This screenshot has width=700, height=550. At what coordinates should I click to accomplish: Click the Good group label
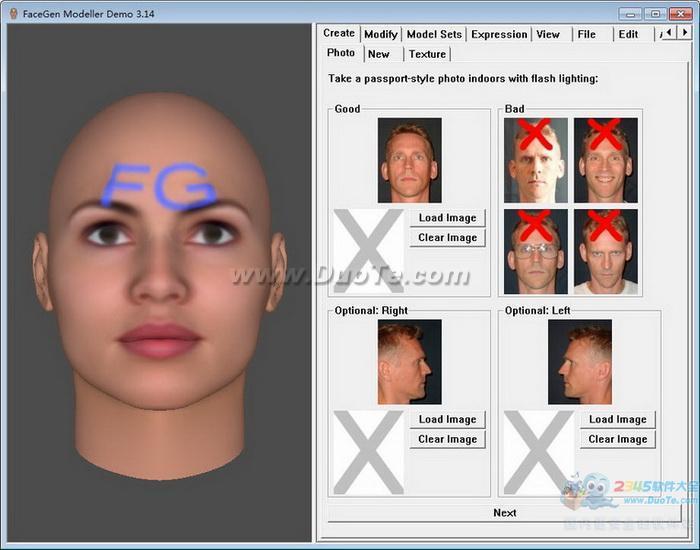pyautogui.click(x=347, y=109)
